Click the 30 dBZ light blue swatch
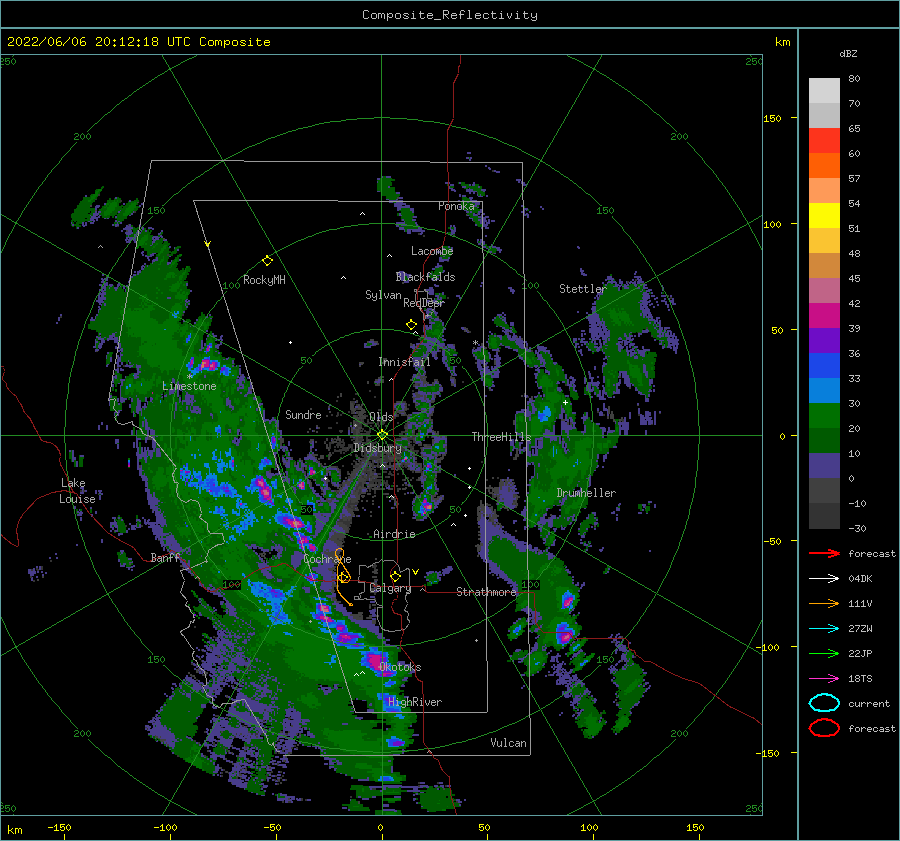Viewport: 900px width, 841px height. point(824,390)
